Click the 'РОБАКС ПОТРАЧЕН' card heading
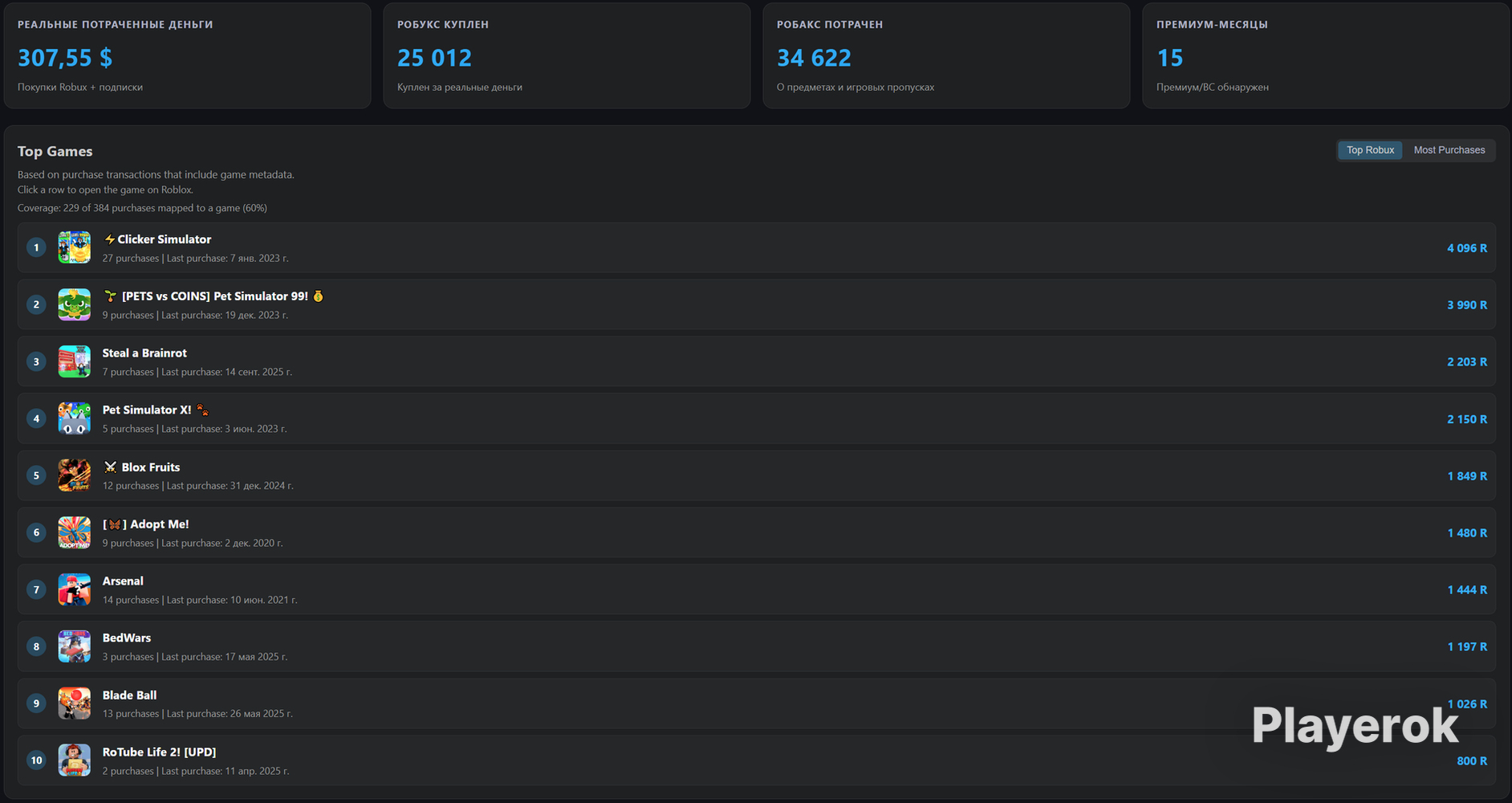Screen dimensions: 1512x803 click(830, 25)
